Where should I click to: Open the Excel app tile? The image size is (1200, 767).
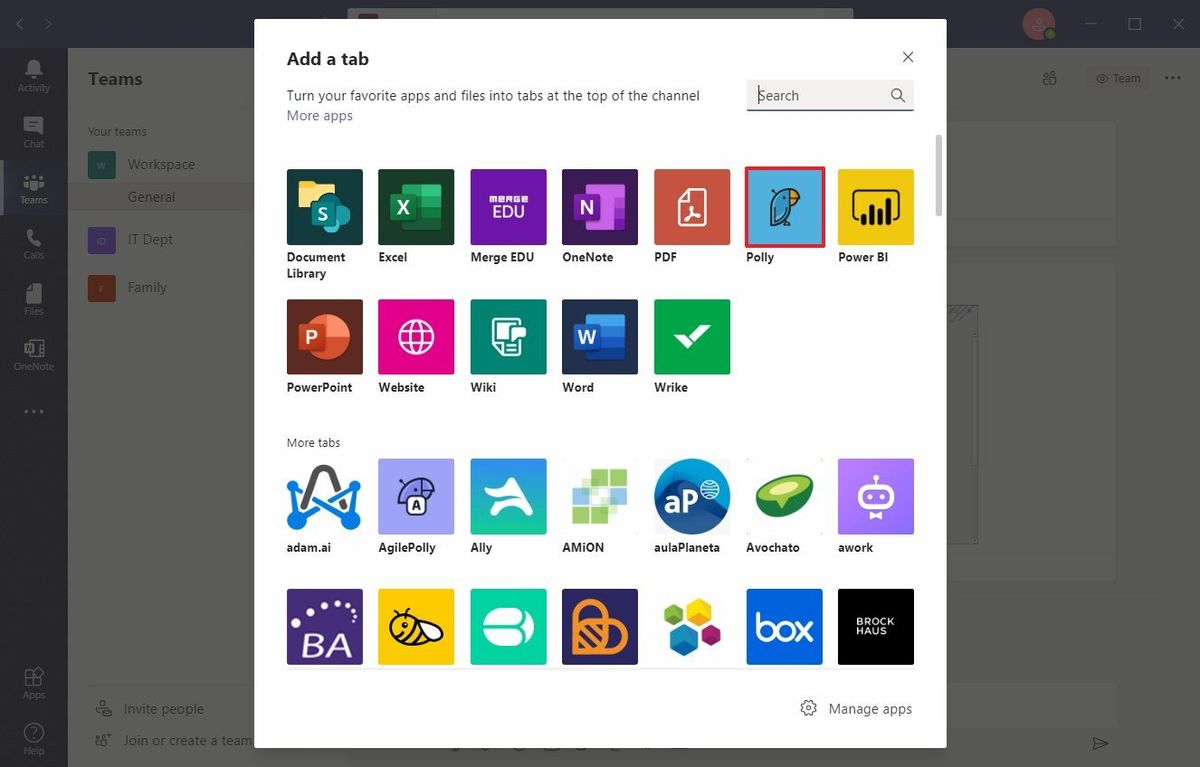[415, 207]
